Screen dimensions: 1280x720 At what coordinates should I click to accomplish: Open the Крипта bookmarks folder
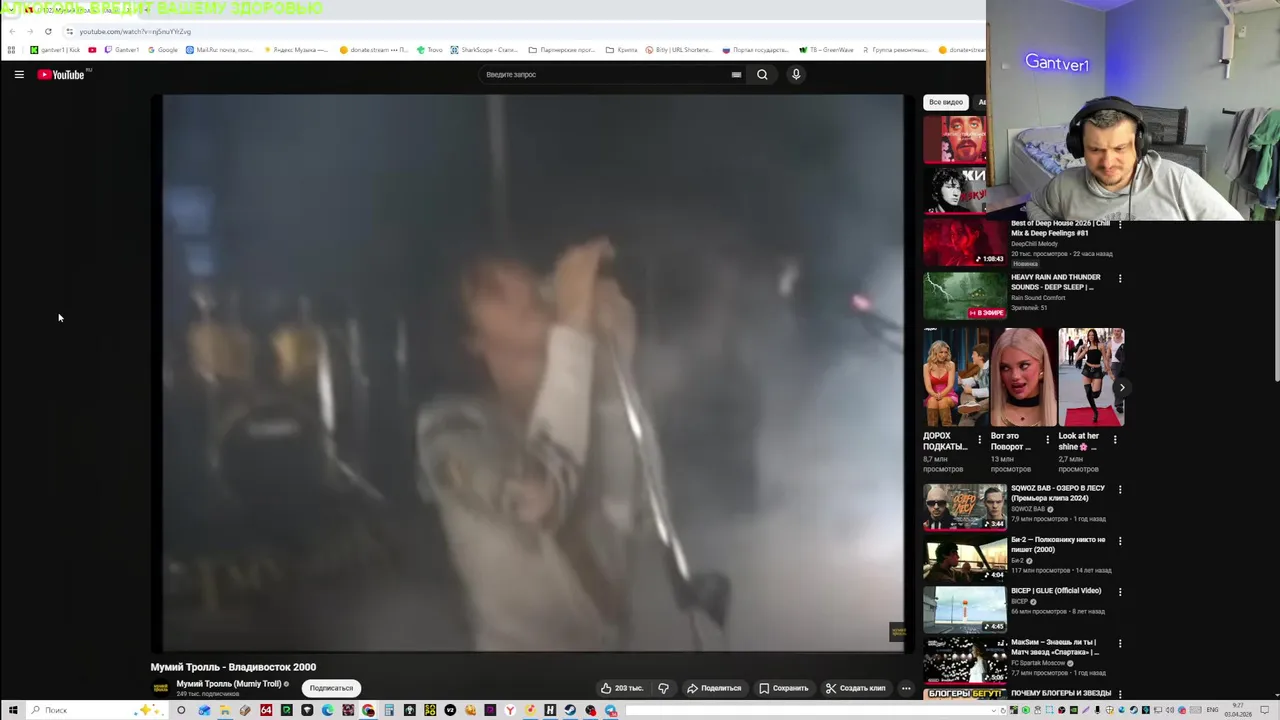pyautogui.click(x=622, y=50)
